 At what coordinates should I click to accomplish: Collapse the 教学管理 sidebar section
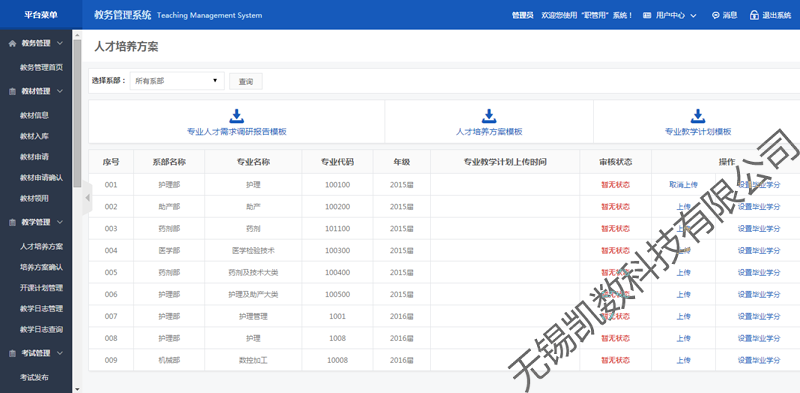click(60, 222)
